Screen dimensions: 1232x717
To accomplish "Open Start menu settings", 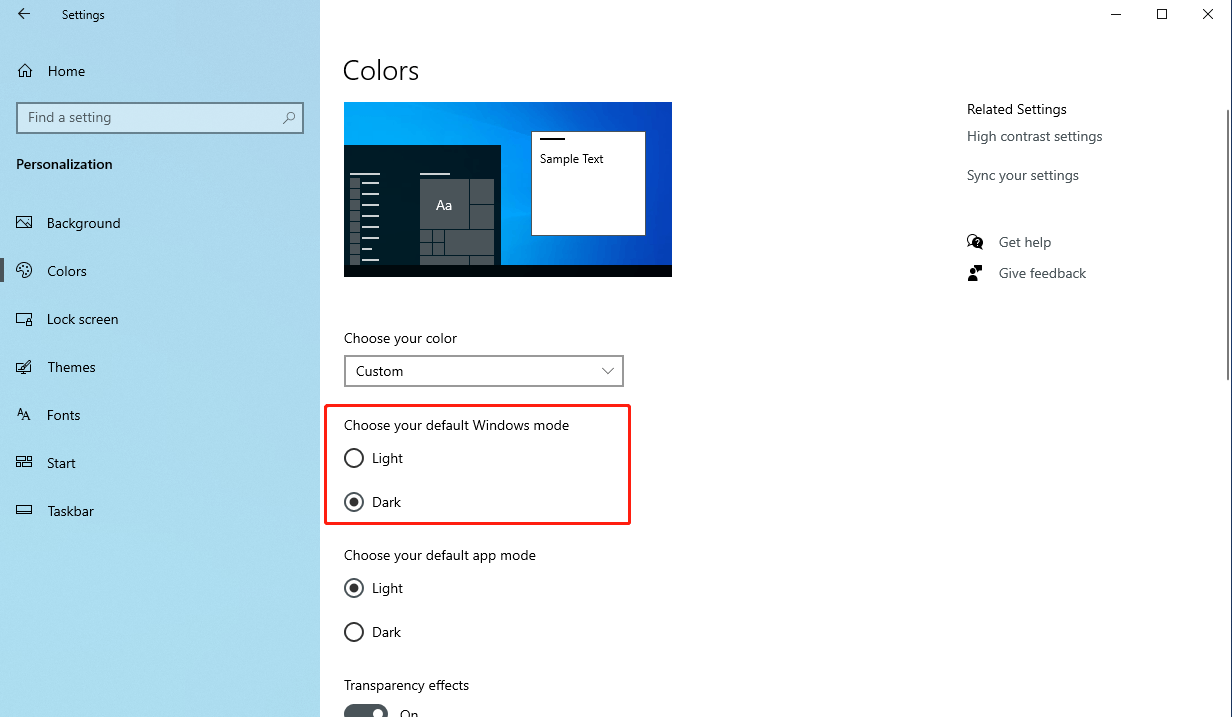I will click(x=61, y=462).
